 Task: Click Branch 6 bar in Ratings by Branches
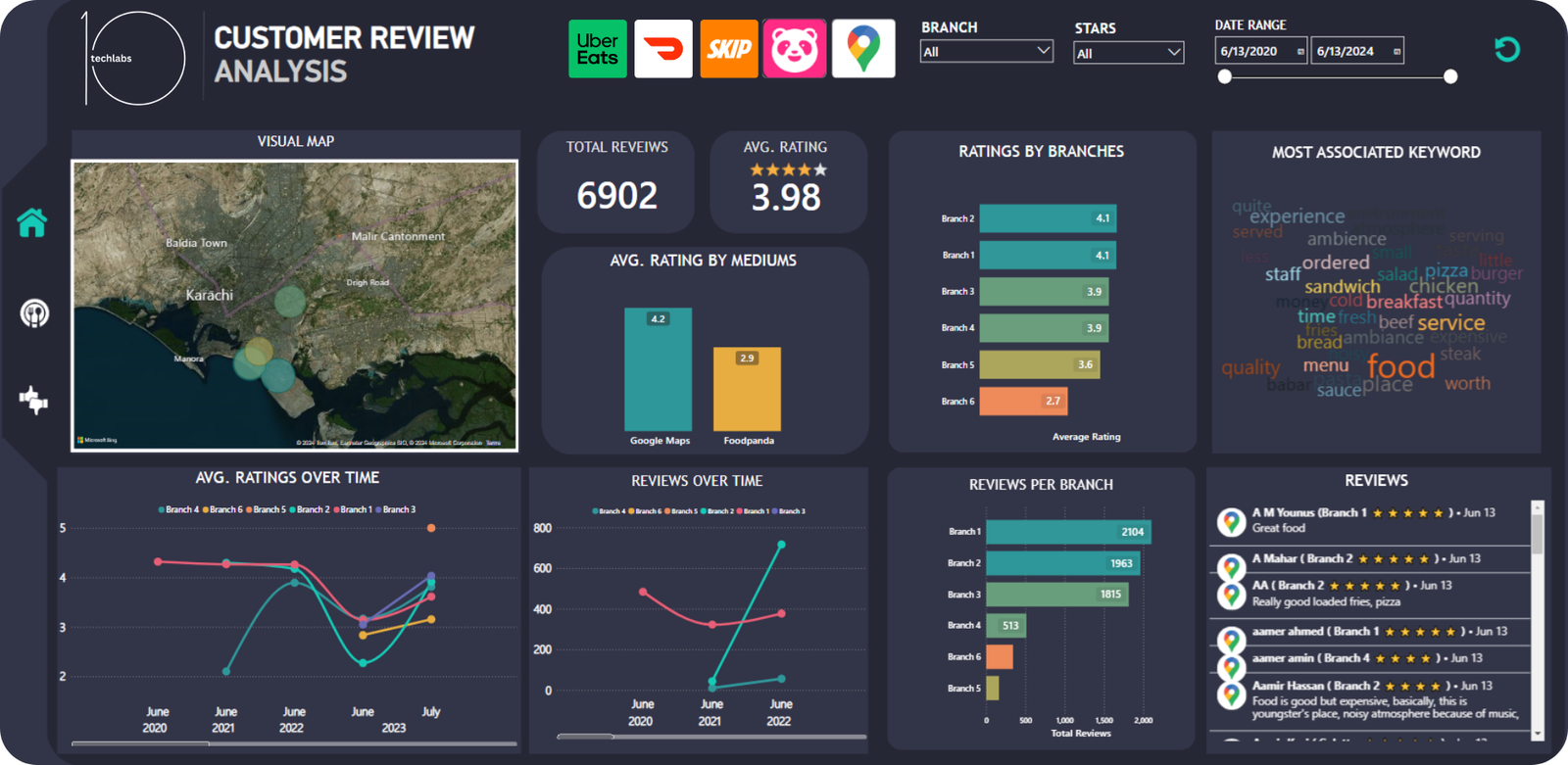tap(1022, 402)
